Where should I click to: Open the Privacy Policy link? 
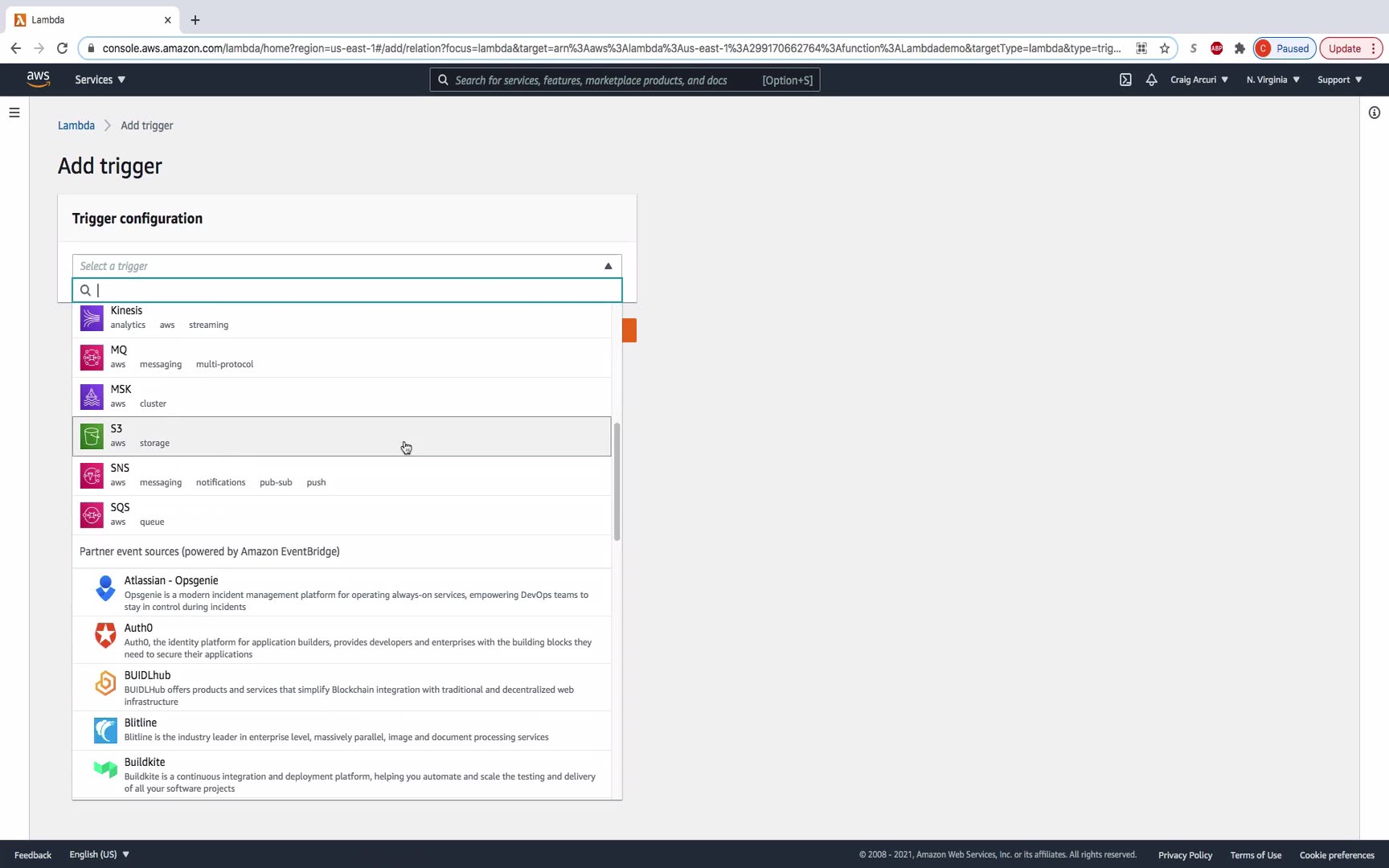point(1185,854)
